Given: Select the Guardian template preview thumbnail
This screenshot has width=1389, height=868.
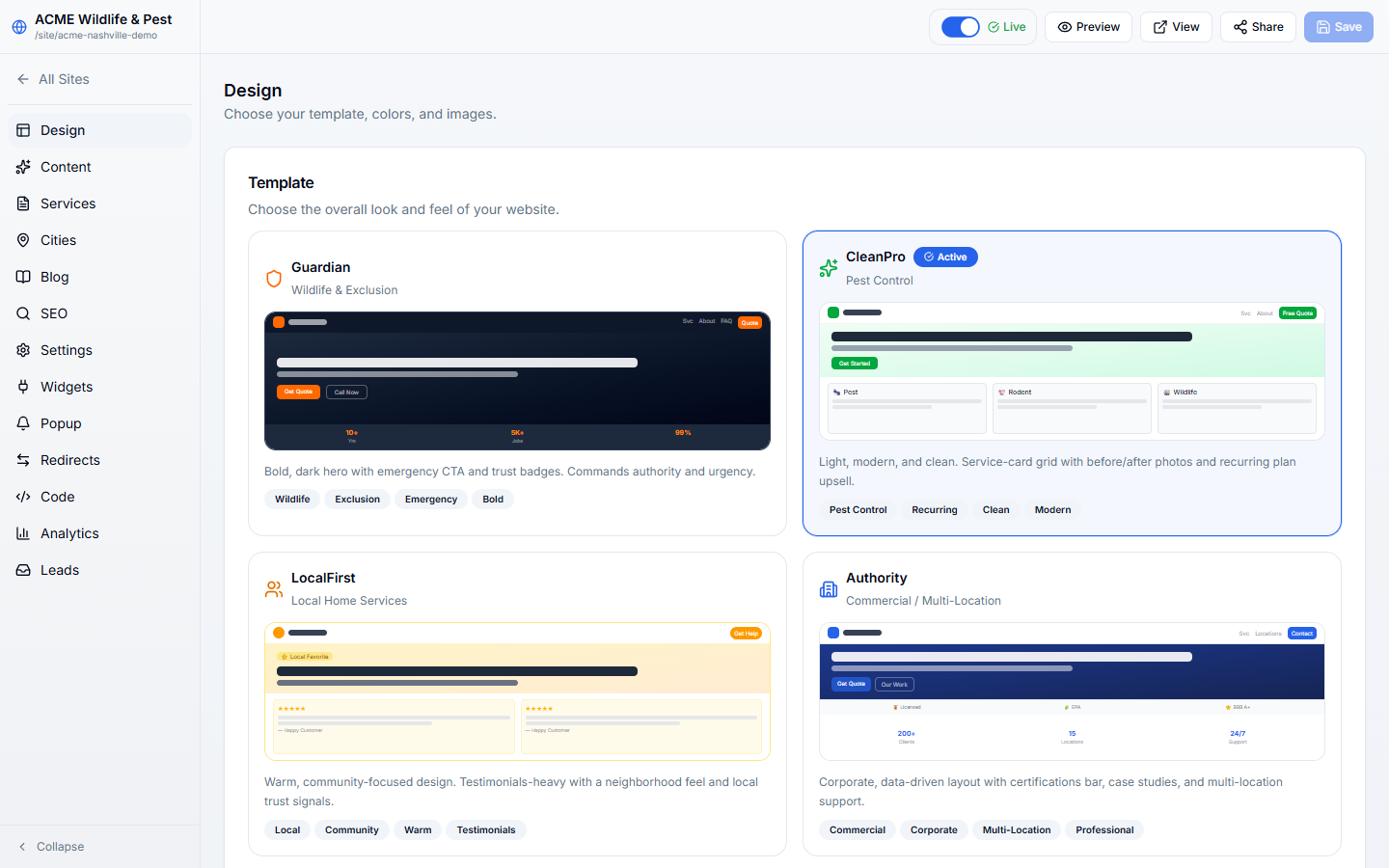Looking at the screenshot, I should point(517,381).
